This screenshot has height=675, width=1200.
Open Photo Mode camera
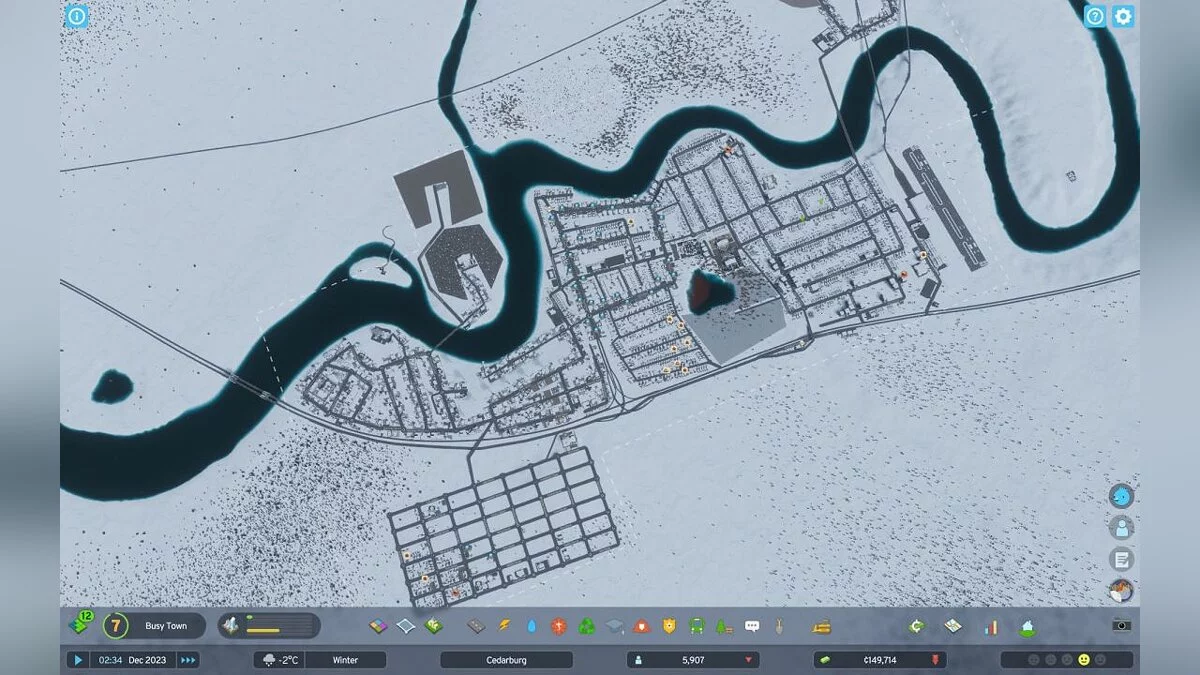[x=1122, y=625]
